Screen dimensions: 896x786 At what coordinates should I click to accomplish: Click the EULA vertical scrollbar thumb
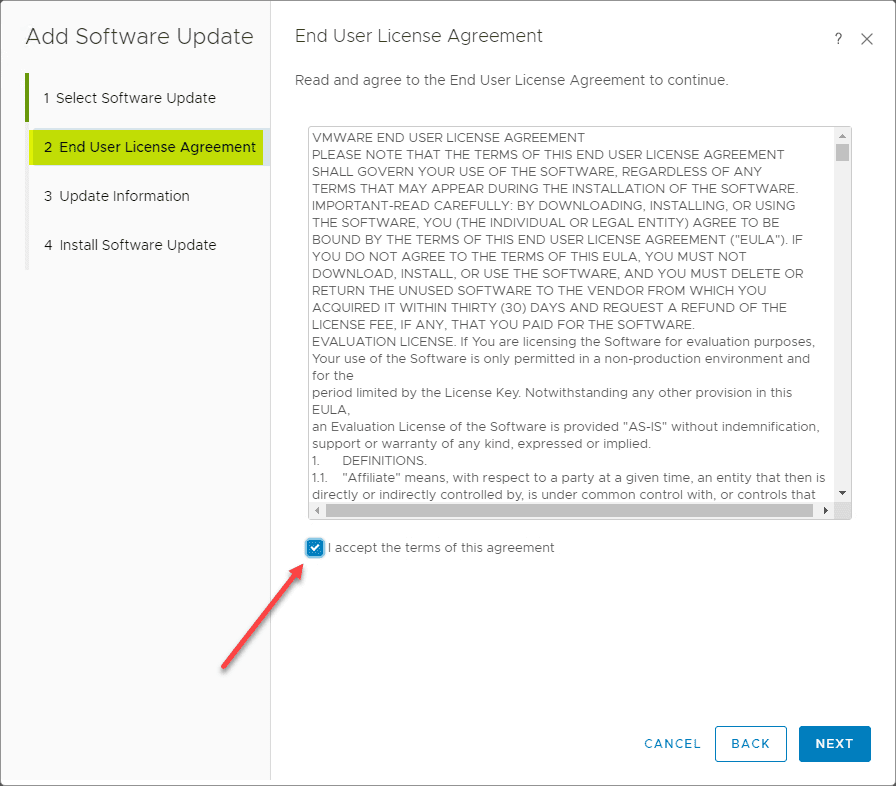842,152
